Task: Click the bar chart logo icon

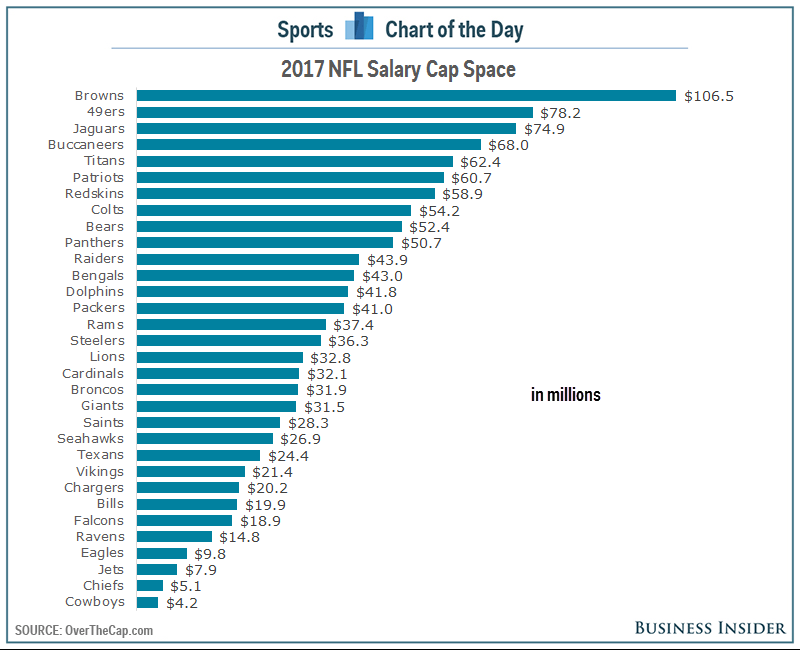Action: click(359, 26)
